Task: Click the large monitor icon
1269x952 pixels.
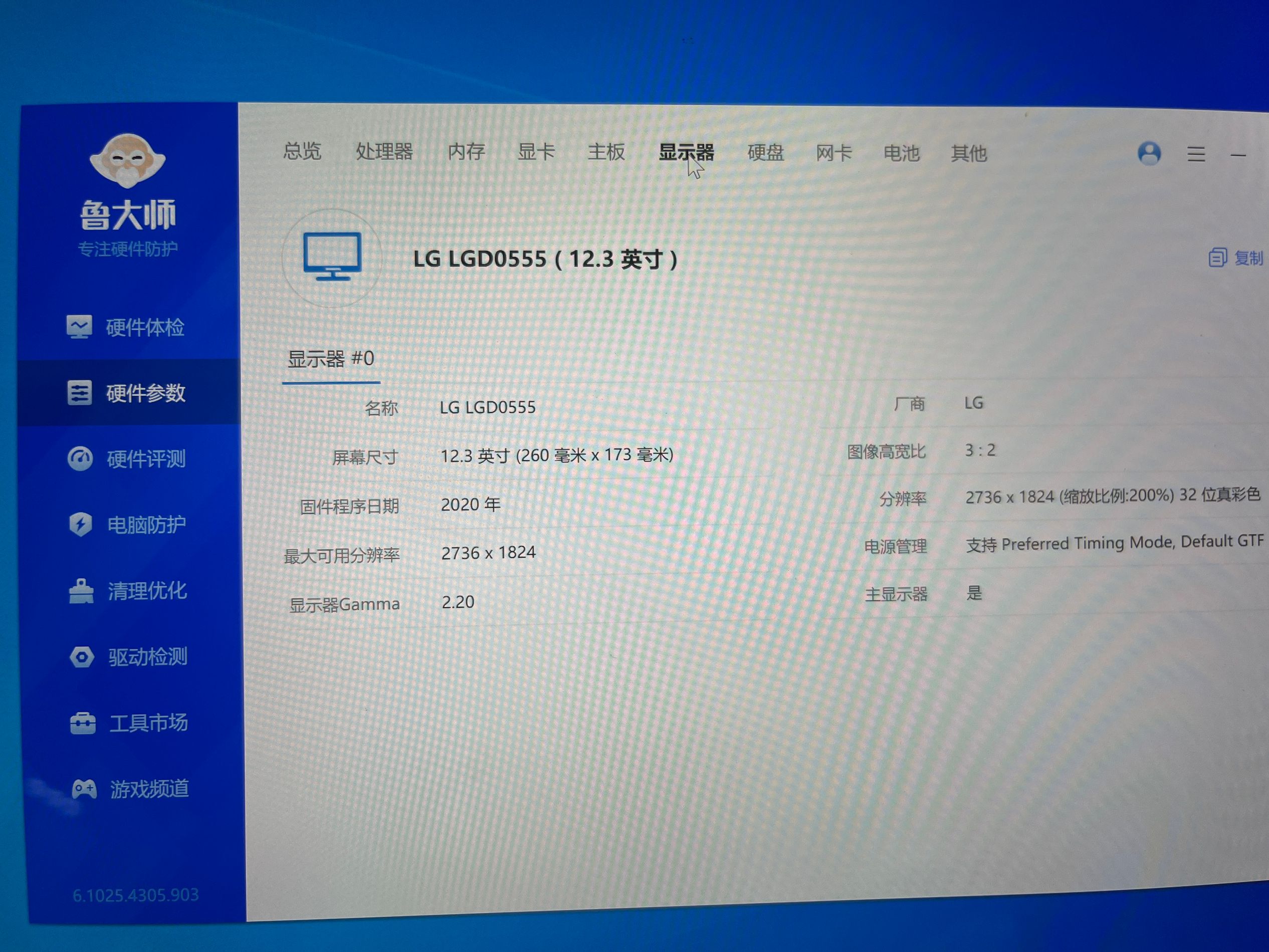Action: [332, 258]
